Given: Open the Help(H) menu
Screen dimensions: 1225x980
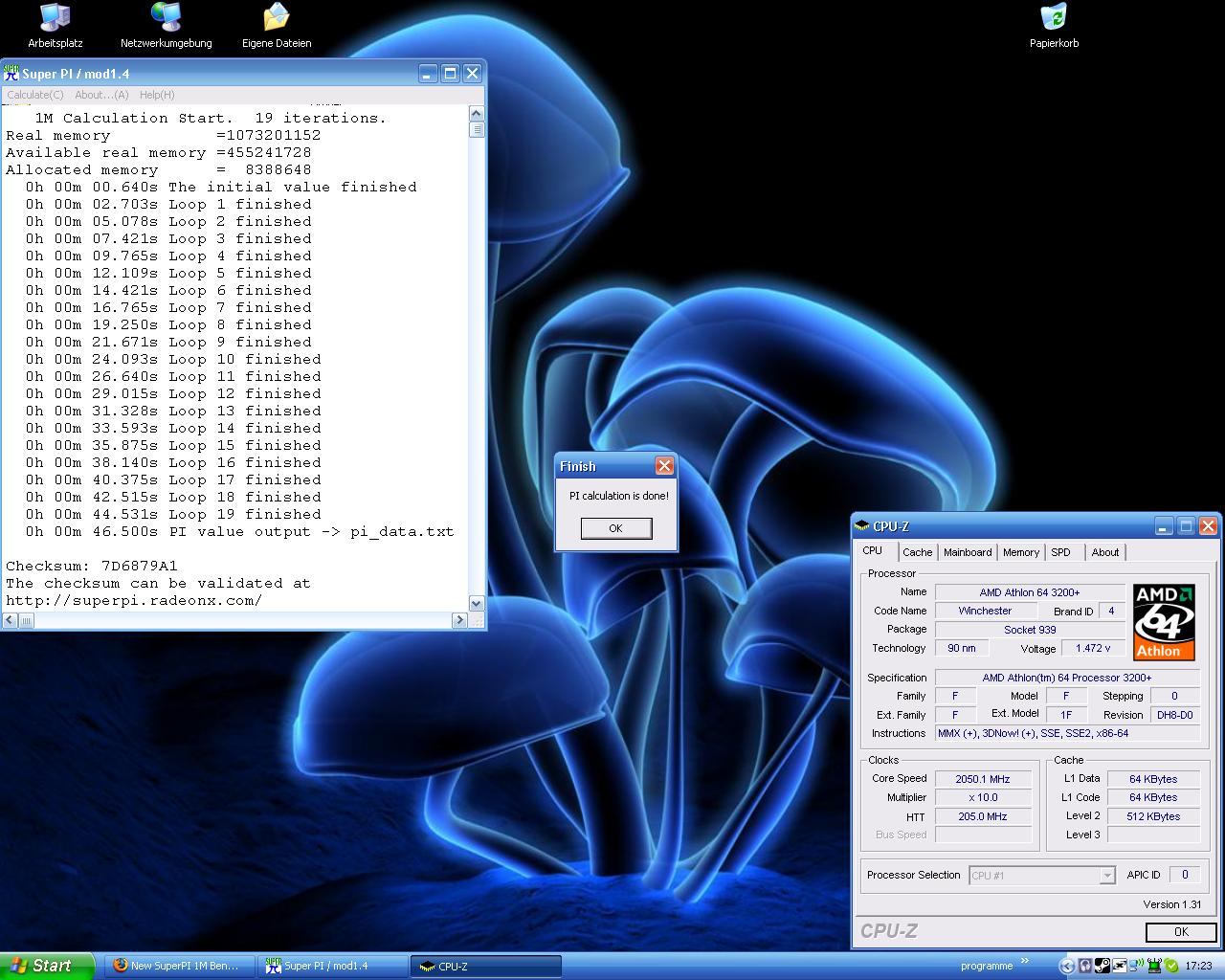Looking at the screenshot, I should click(x=157, y=95).
